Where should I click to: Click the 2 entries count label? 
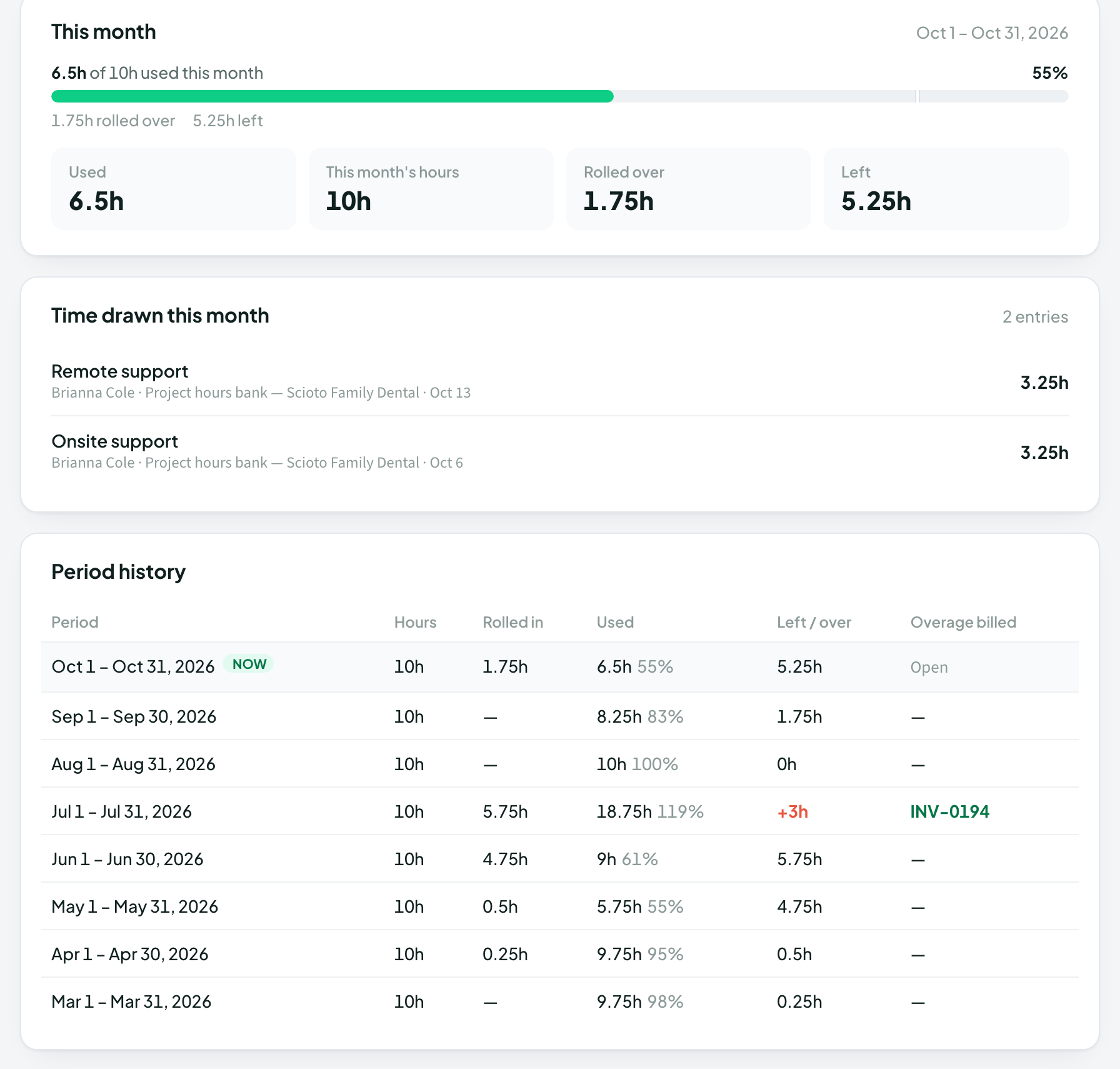coord(1035,317)
